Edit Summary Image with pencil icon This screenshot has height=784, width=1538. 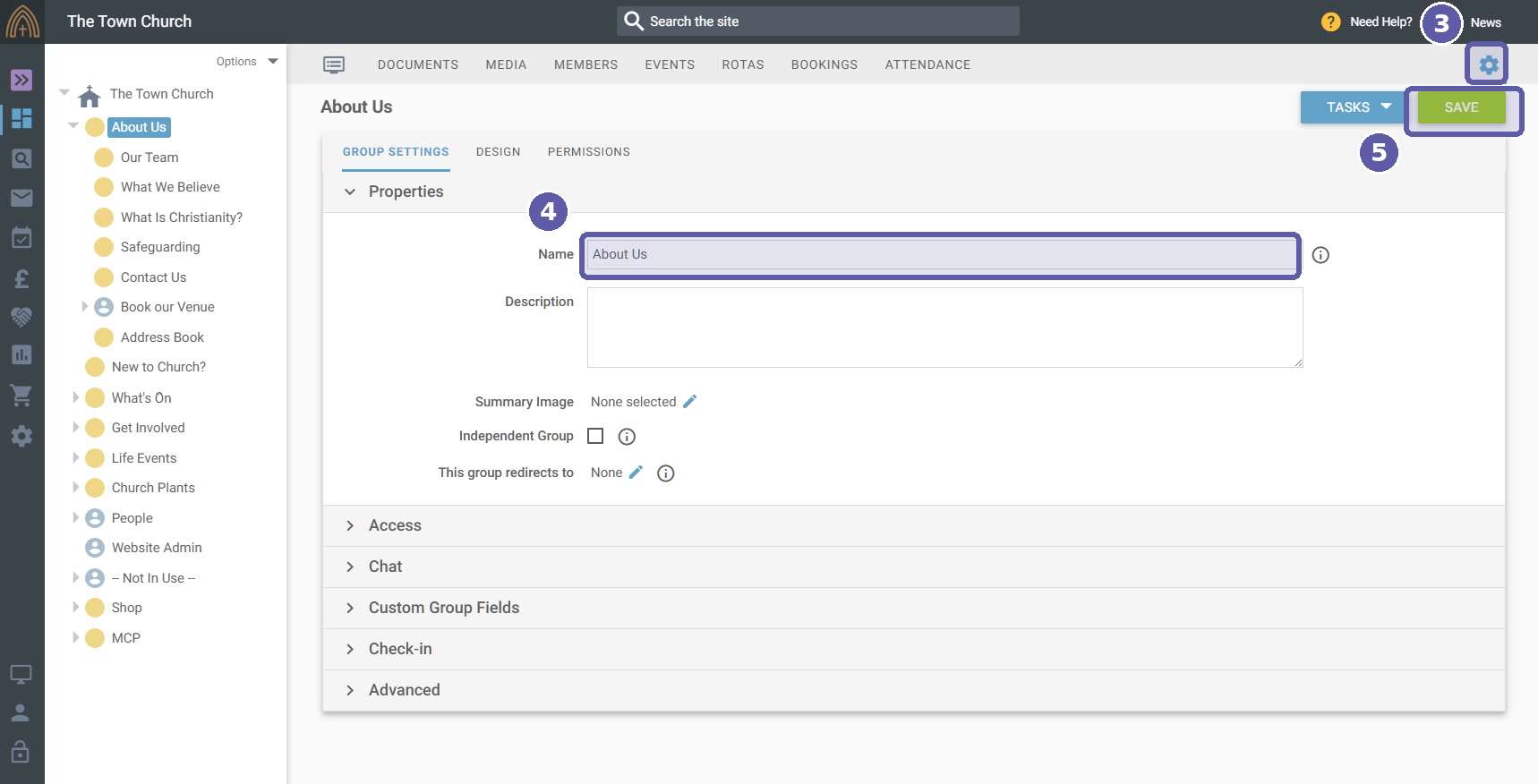pyautogui.click(x=689, y=402)
